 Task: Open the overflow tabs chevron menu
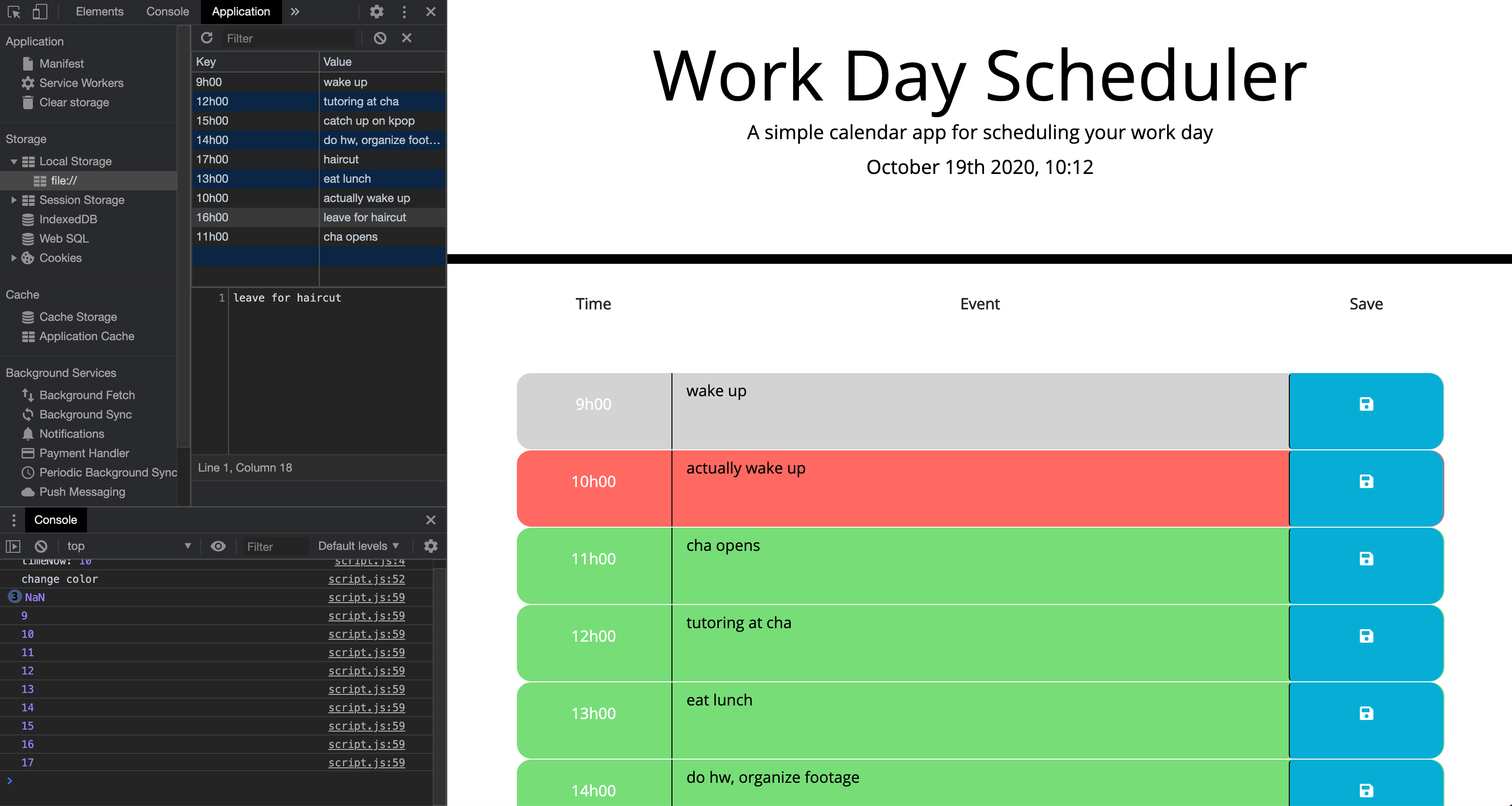(x=295, y=12)
